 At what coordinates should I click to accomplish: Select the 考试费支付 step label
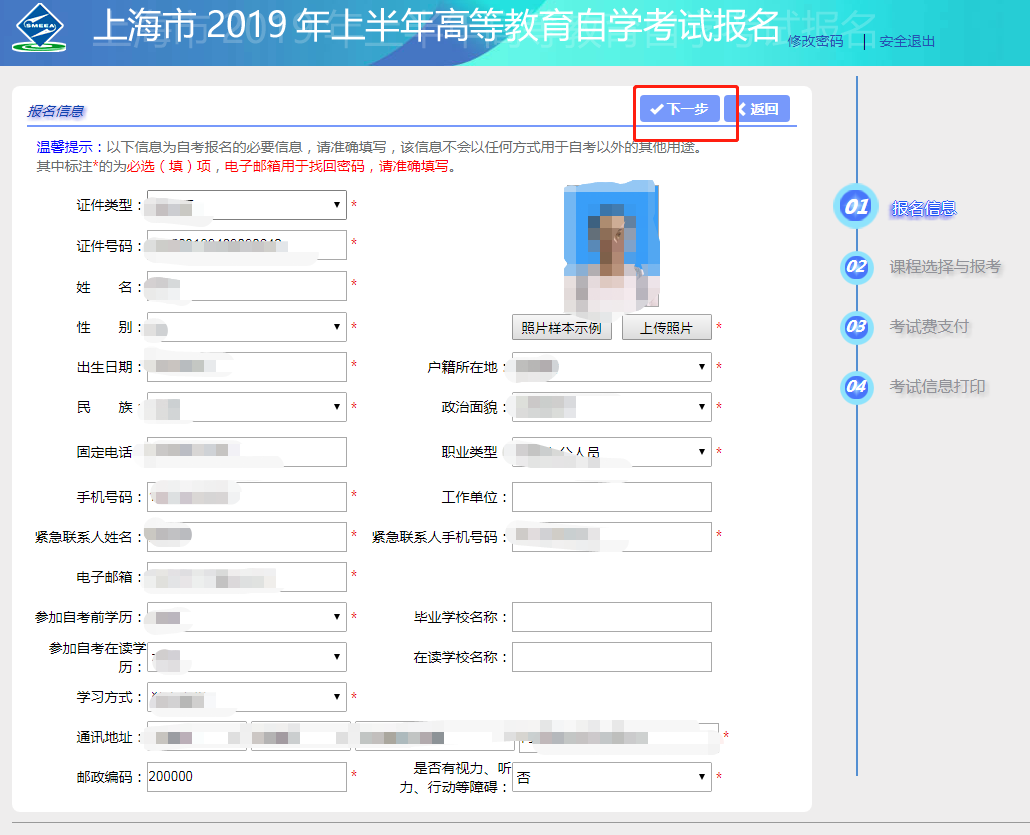tap(929, 327)
